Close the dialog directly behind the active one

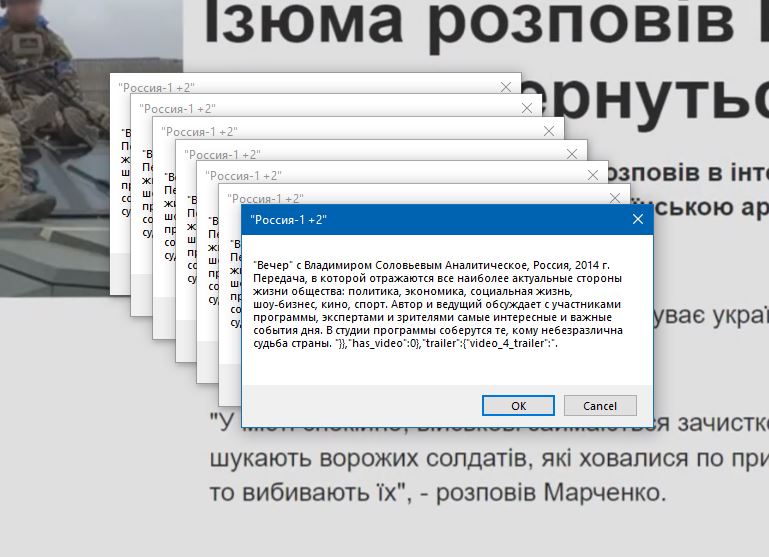click(614, 198)
